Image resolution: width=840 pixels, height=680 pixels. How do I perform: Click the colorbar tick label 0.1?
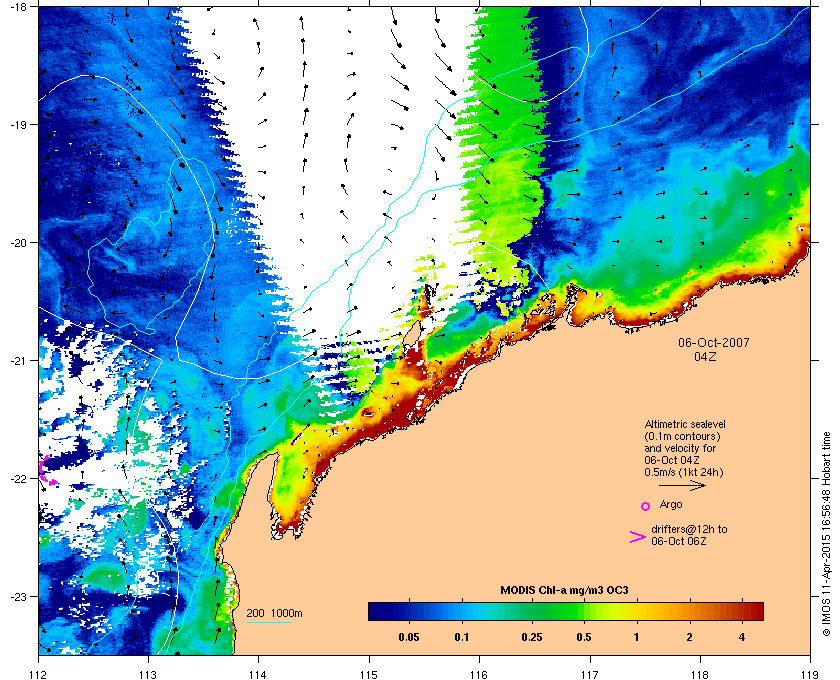click(x=462, y=637)
